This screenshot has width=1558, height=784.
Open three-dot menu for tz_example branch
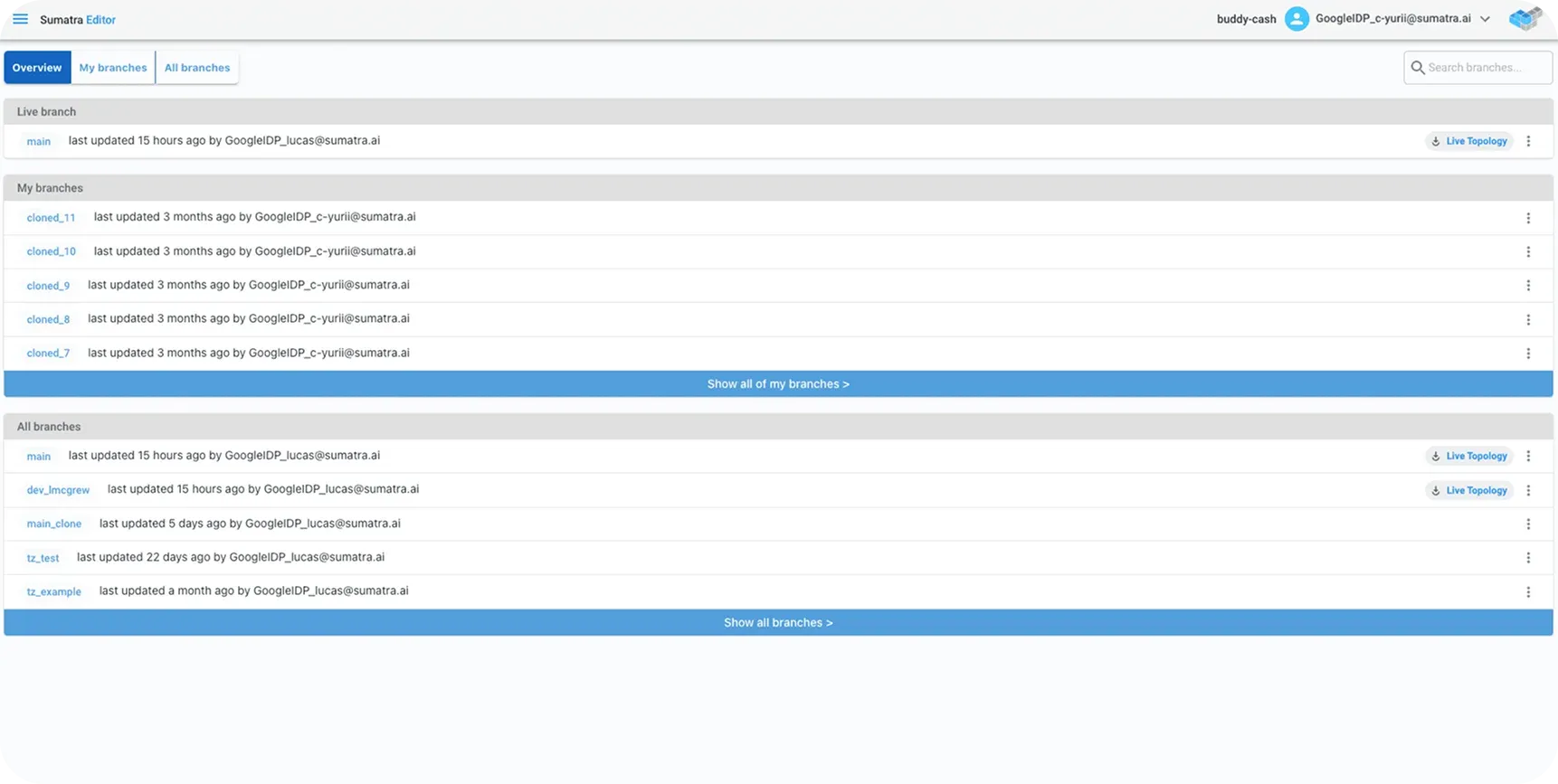point(1528,592)
